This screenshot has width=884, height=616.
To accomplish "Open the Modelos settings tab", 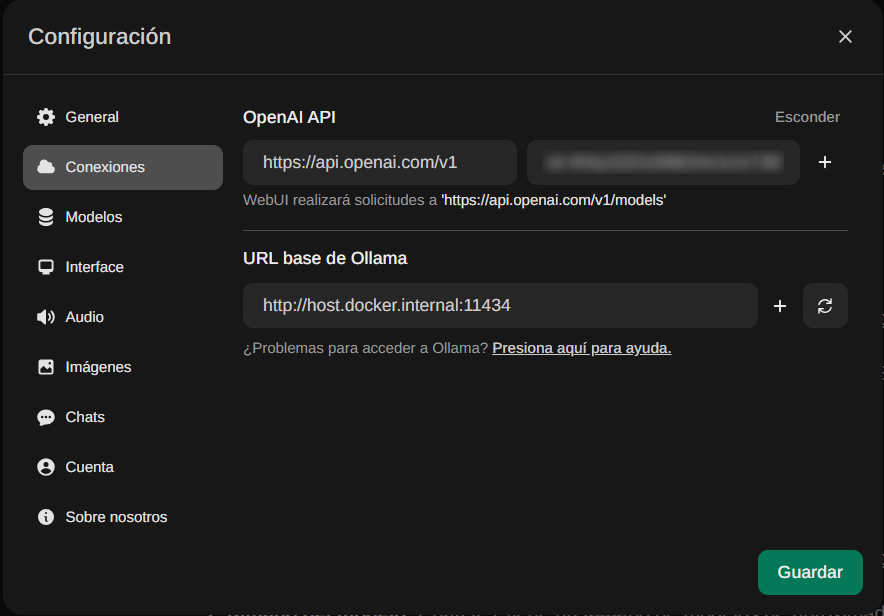I will (x=94, y=217).
